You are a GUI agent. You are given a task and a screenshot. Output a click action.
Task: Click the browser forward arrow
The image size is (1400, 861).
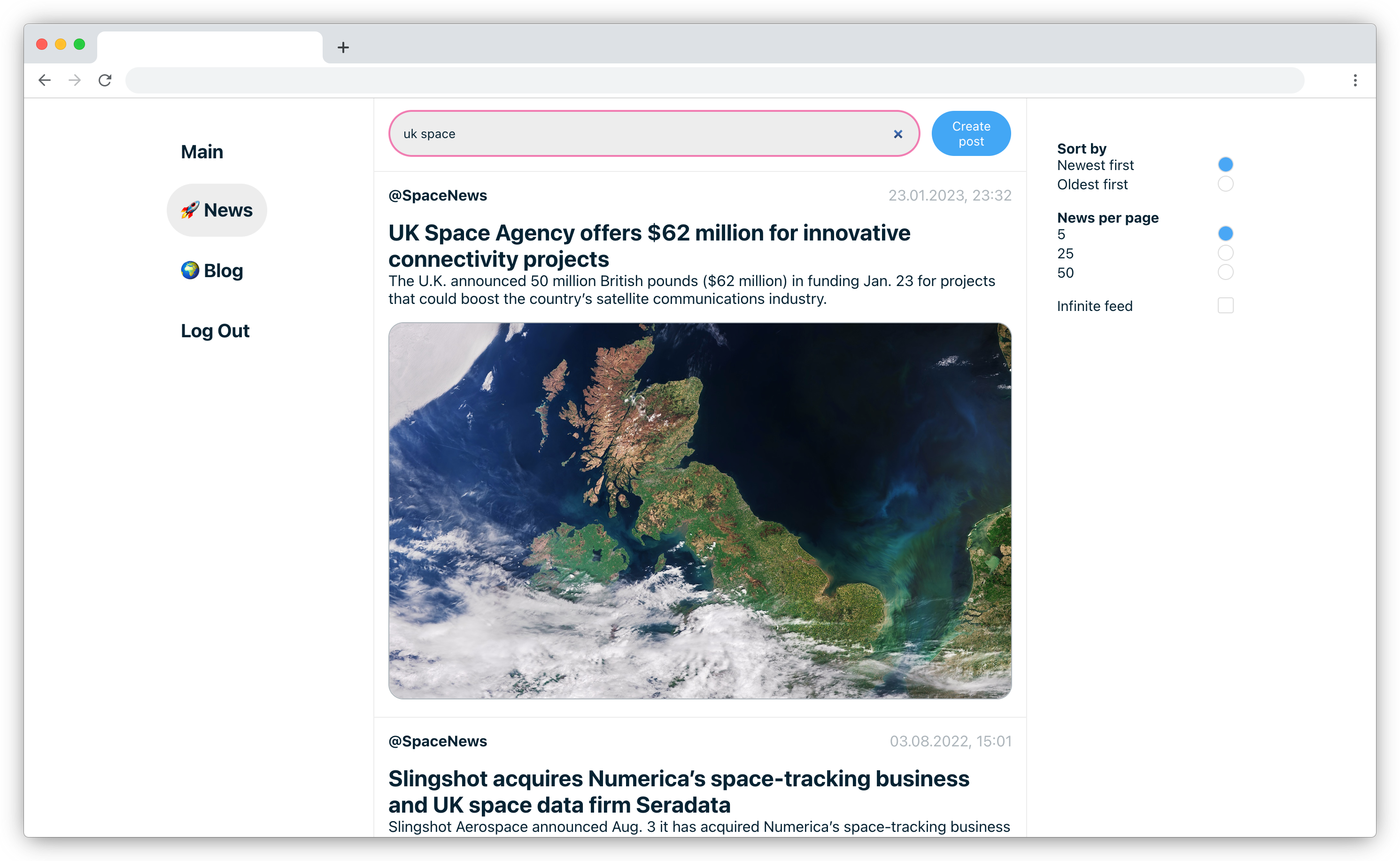75,80
